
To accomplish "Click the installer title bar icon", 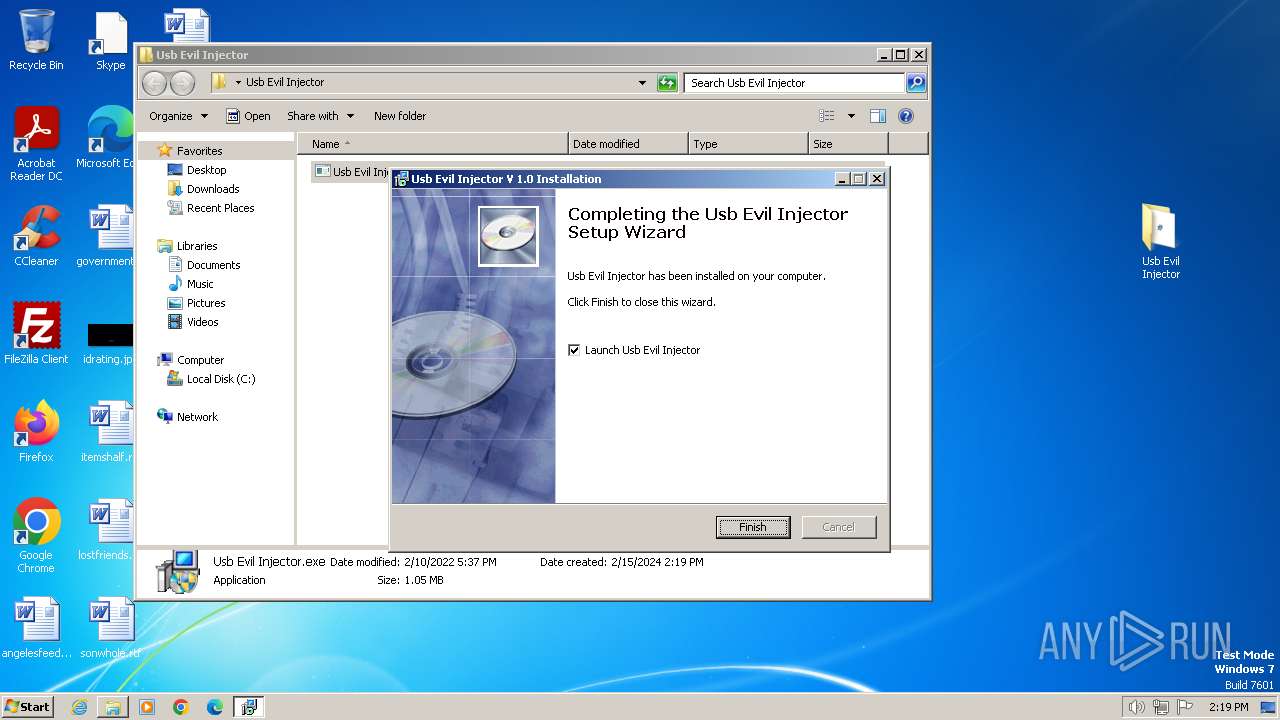I will click(x=401, y=179).
